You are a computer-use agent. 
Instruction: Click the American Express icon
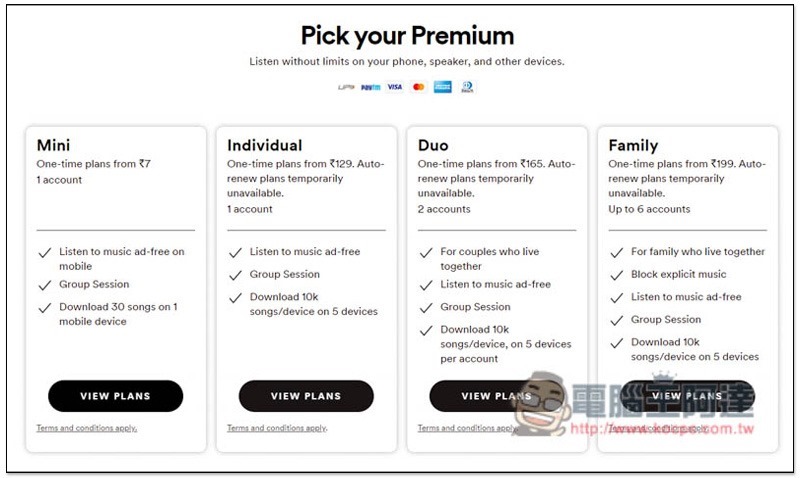(x=442, y=87)
